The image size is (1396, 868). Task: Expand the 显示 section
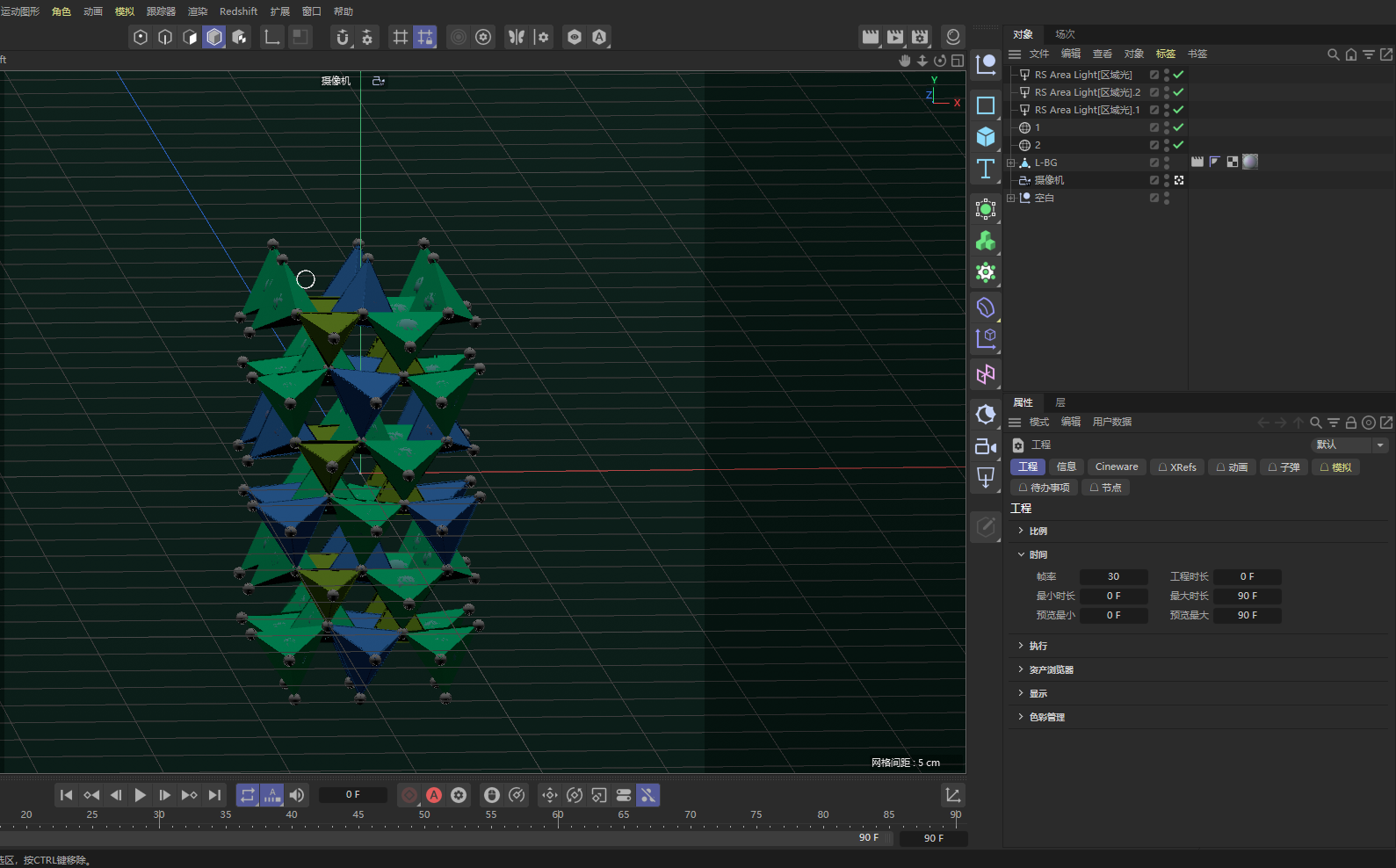tap(1021, 693)
